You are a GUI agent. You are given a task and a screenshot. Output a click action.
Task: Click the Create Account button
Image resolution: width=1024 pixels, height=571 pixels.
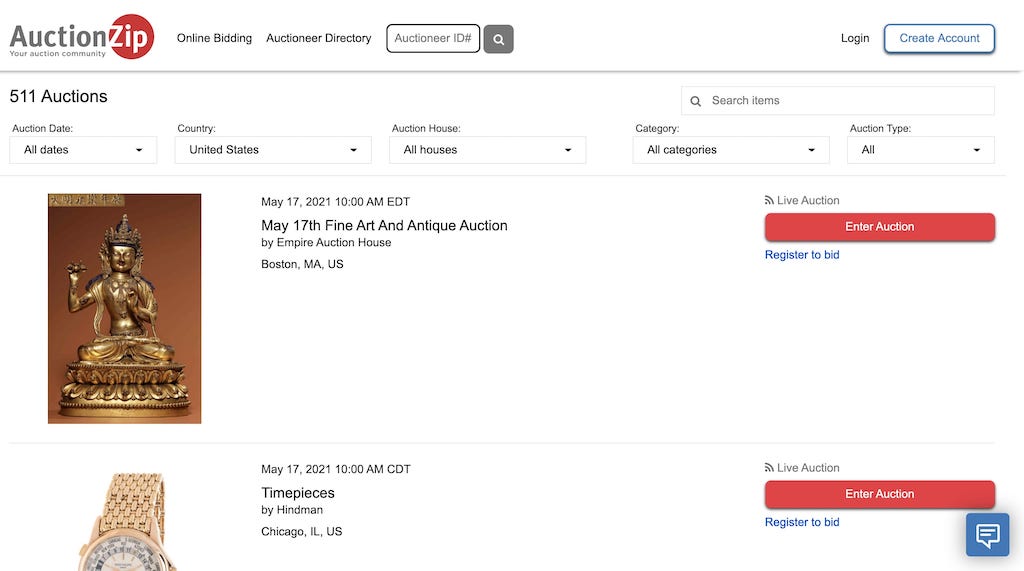coord(939,38)
